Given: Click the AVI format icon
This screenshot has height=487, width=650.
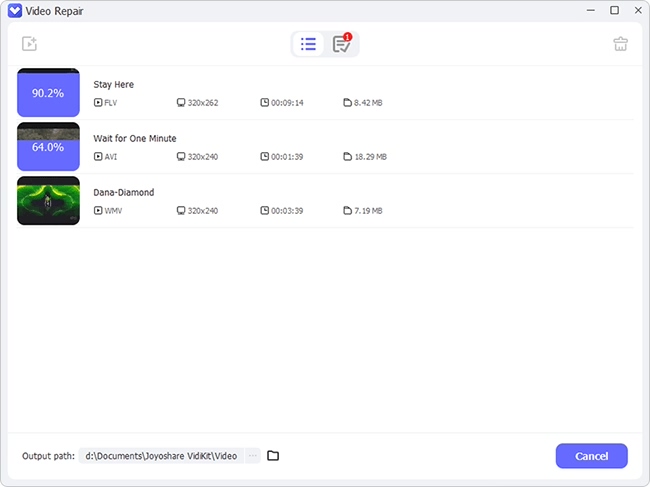Looking at the screenshot, I should [98, 156].
